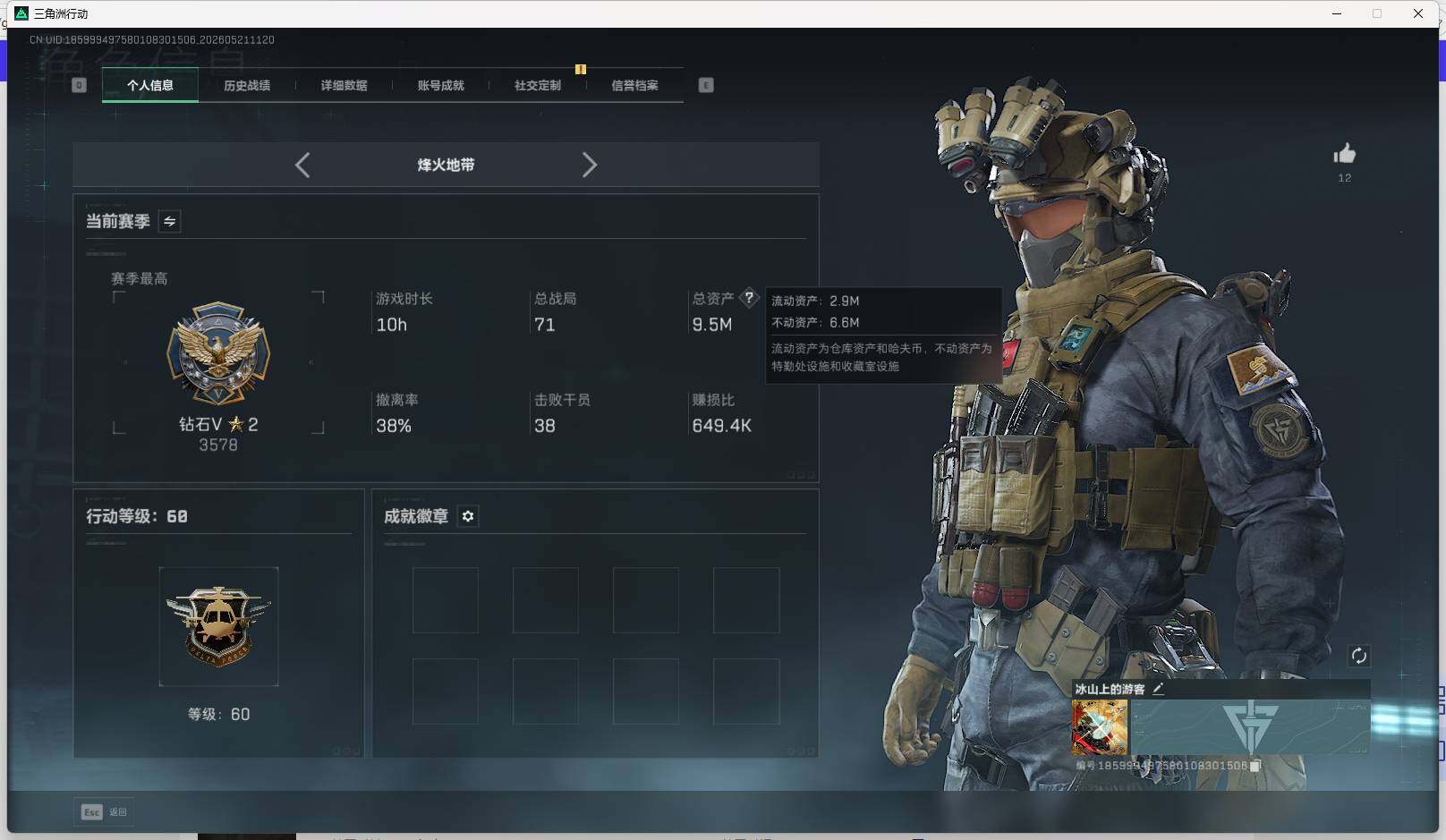Click the 冰山上的游客 nickname
This screenshot has width=1446, height=840.
(x=1110, y=689)
